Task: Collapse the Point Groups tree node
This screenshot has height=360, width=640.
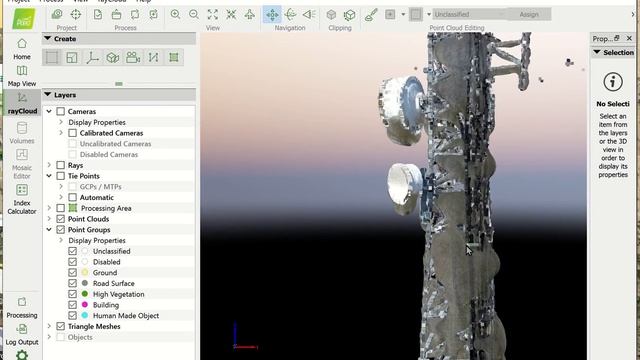Action: tap(49, 230)
